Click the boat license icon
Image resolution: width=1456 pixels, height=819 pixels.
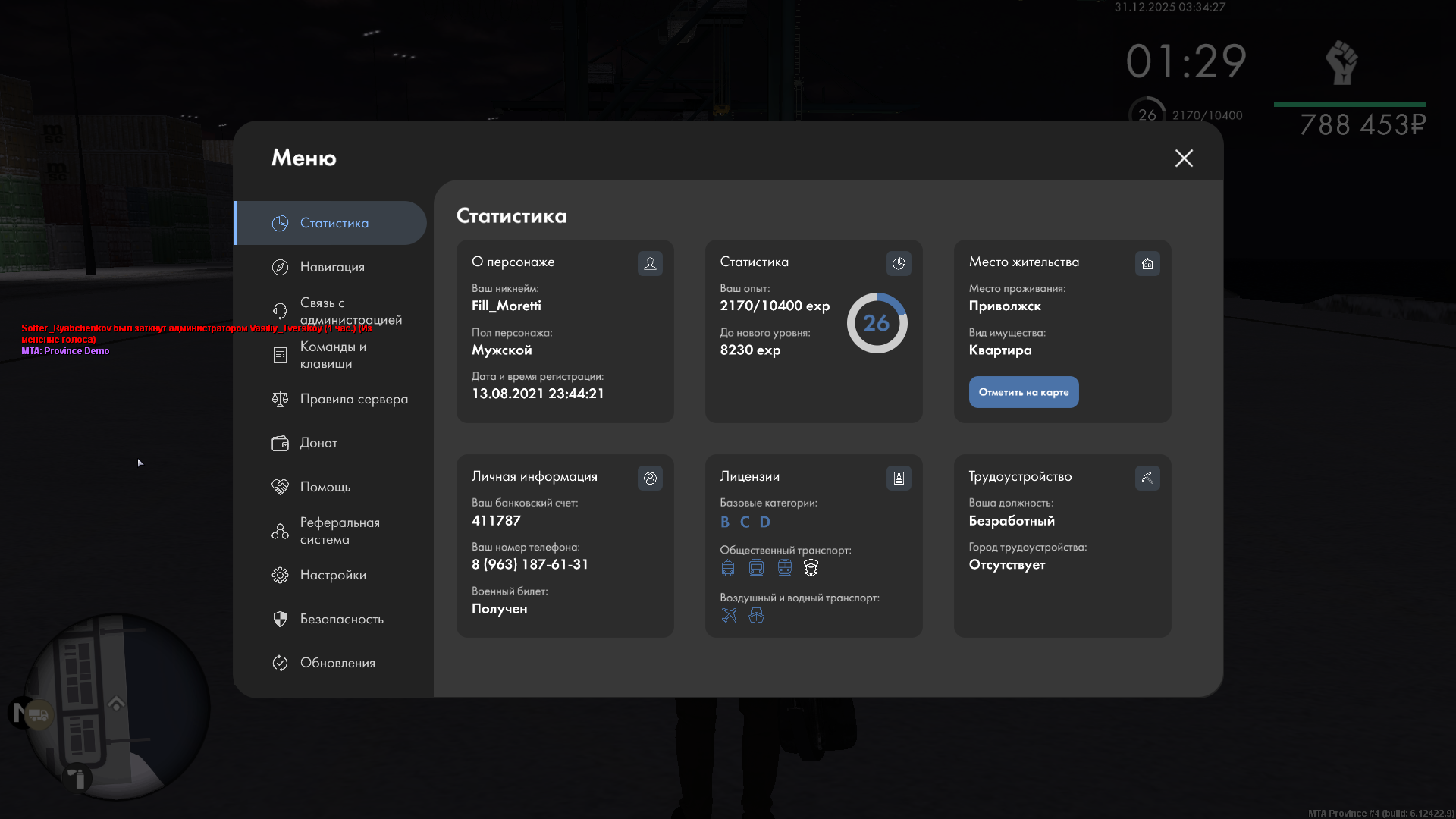pos(756,616)
